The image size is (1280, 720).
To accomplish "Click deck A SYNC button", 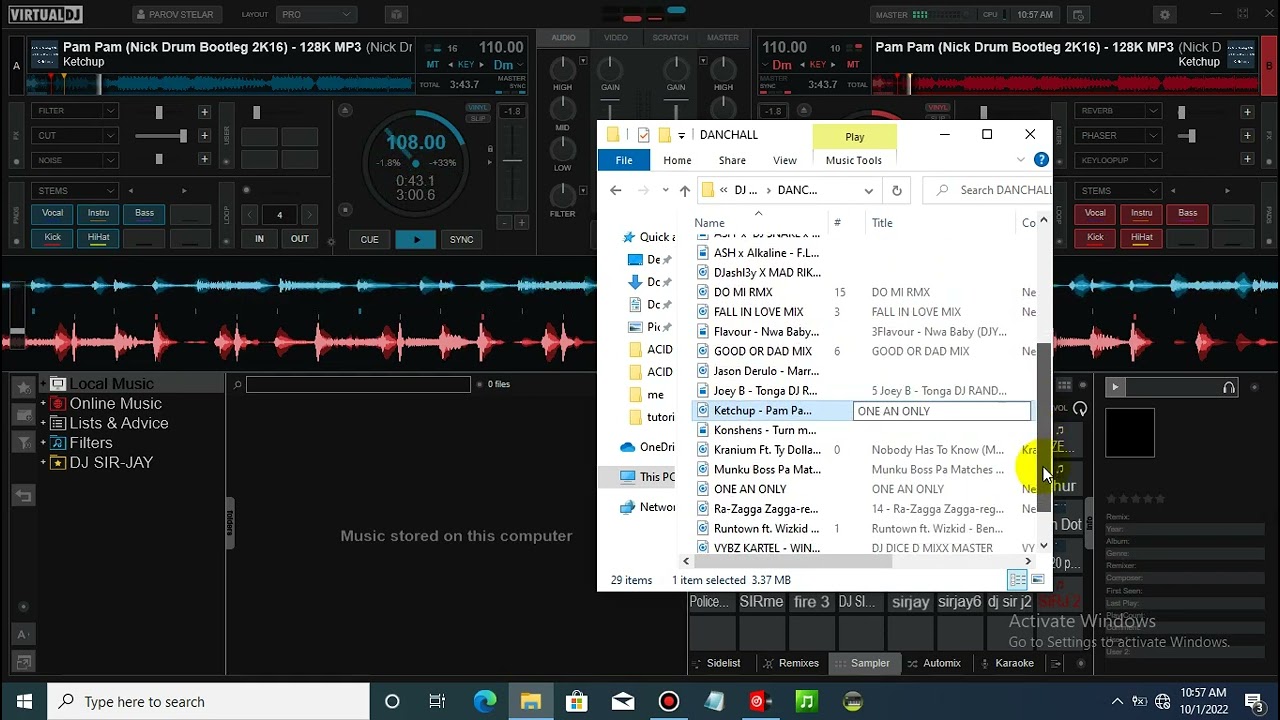I will coord(462,239).
